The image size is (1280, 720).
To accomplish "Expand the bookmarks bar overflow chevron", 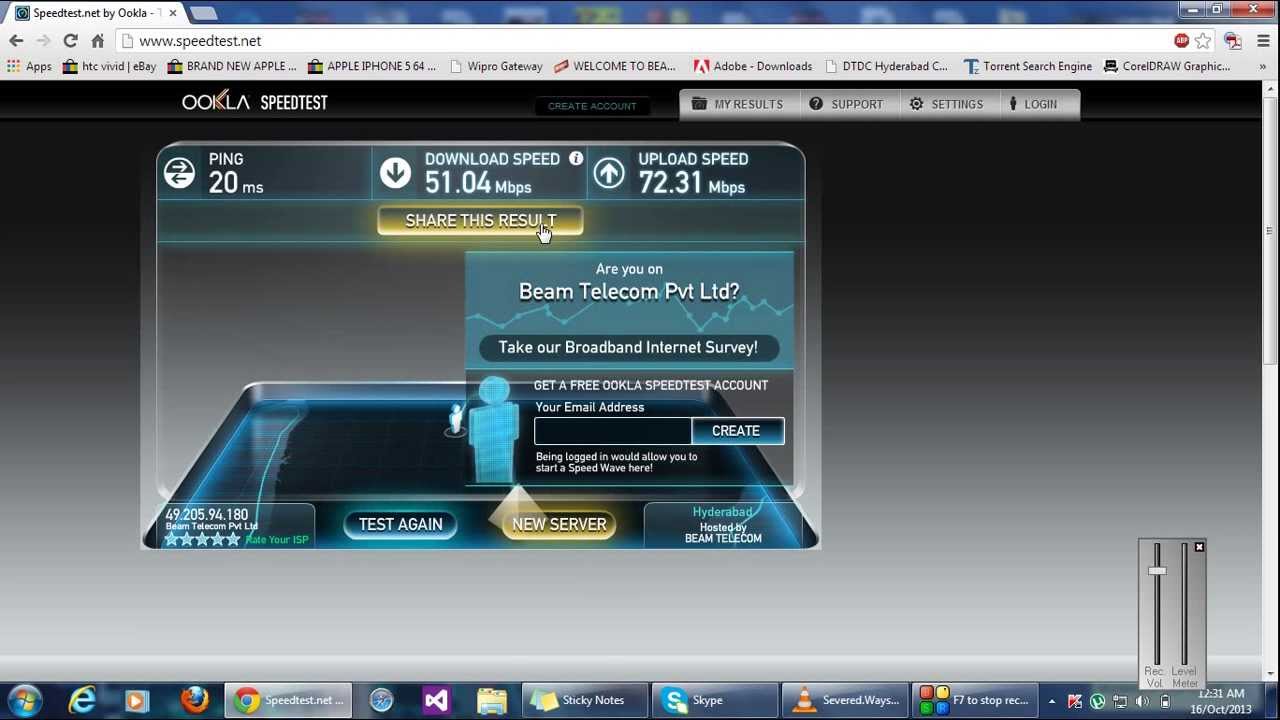I will coord(1263,66).
